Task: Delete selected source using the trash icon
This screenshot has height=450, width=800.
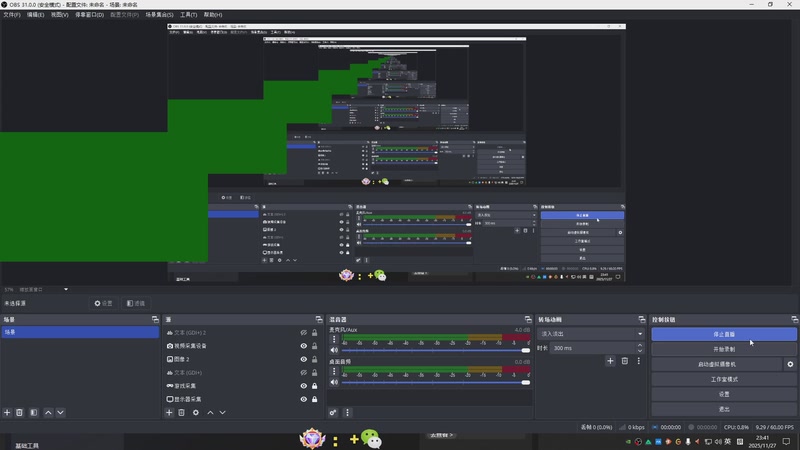Action: coord(182,412)
